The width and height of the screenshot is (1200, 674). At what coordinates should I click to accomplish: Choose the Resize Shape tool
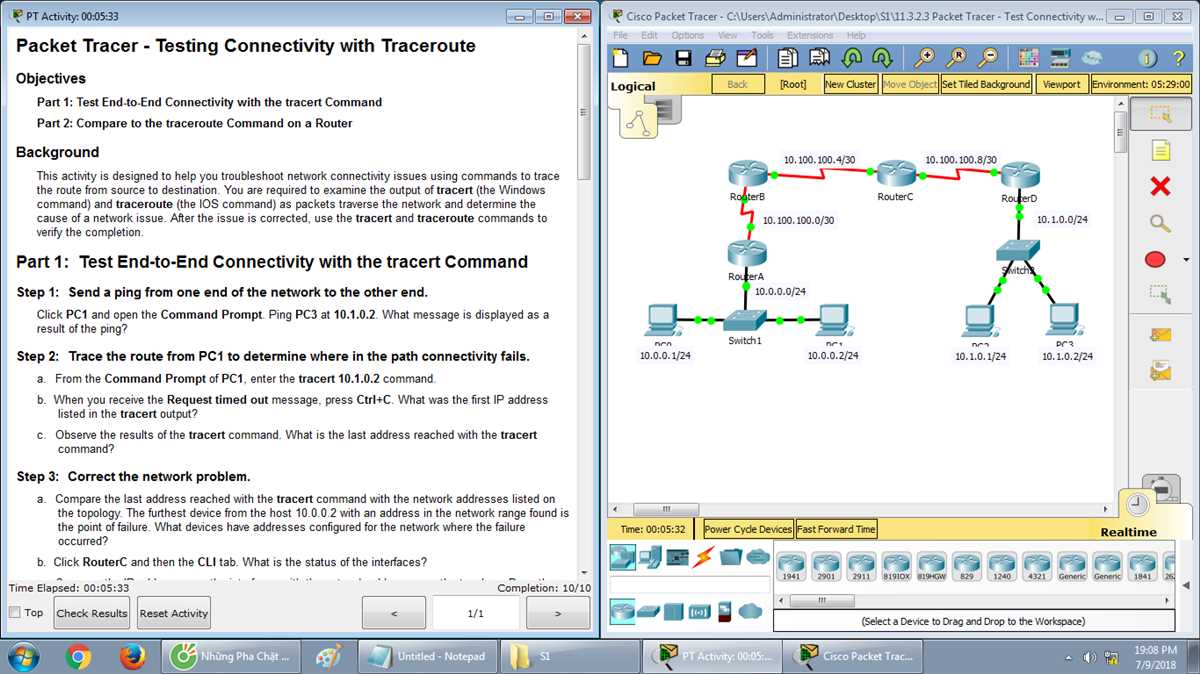point(1160,294)
